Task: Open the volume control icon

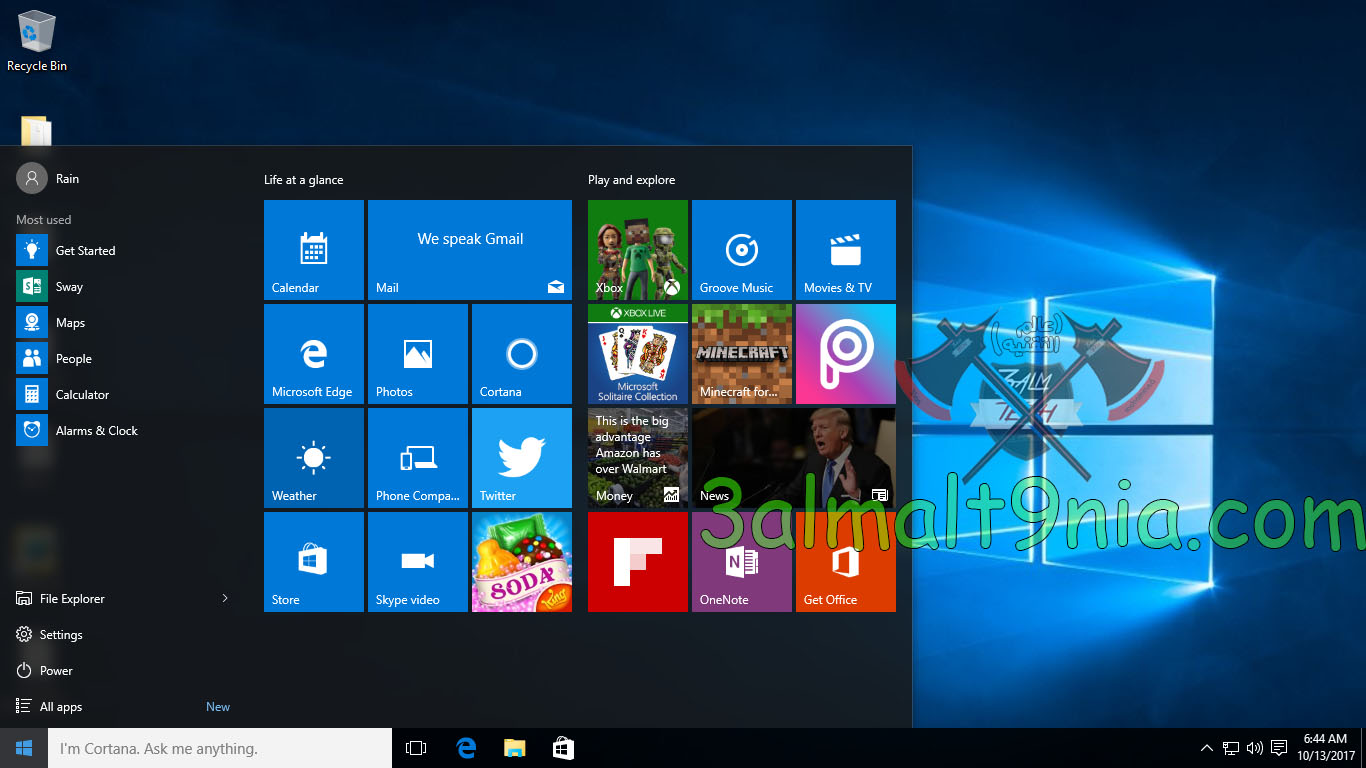Action: [x=1255, y=748]
